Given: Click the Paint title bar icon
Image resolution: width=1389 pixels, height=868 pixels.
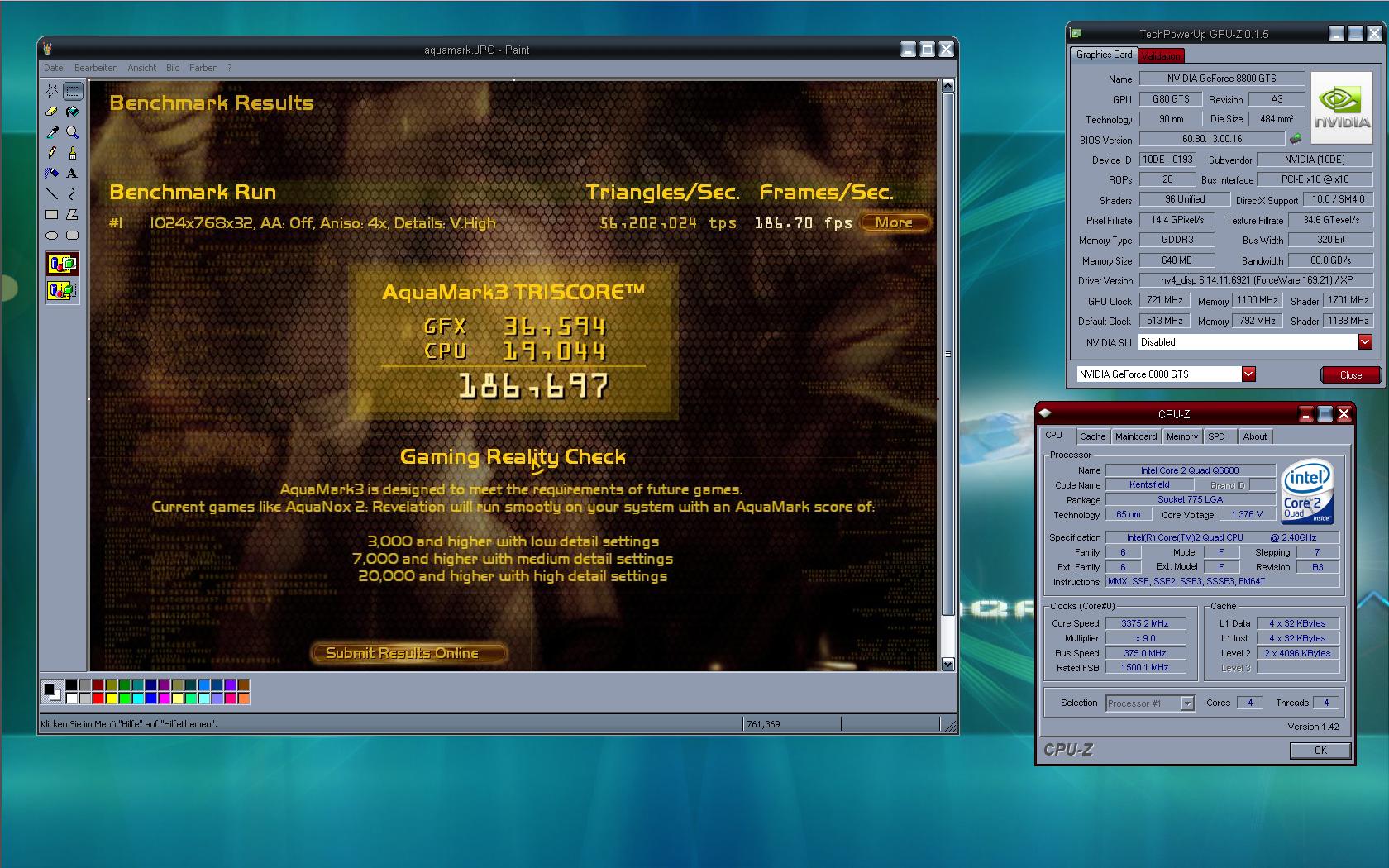Looking at the screenshot, I should pos(48,49).
